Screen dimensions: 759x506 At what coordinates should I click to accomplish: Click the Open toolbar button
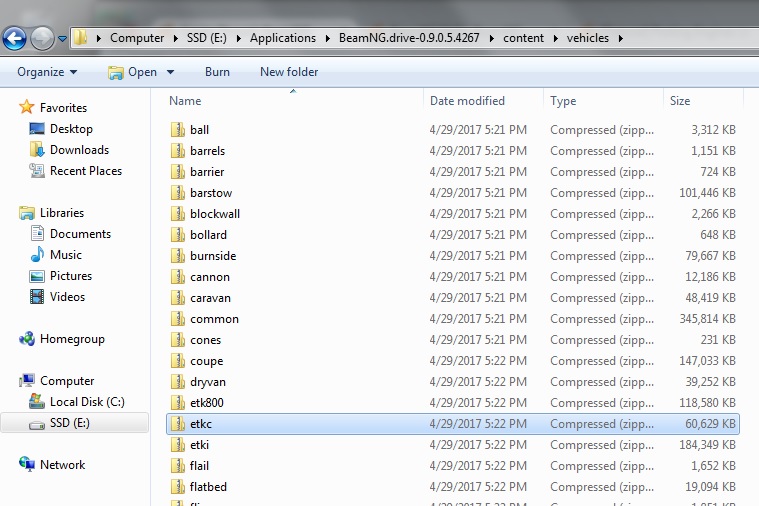pyautogui.click(x=133, y=72)
